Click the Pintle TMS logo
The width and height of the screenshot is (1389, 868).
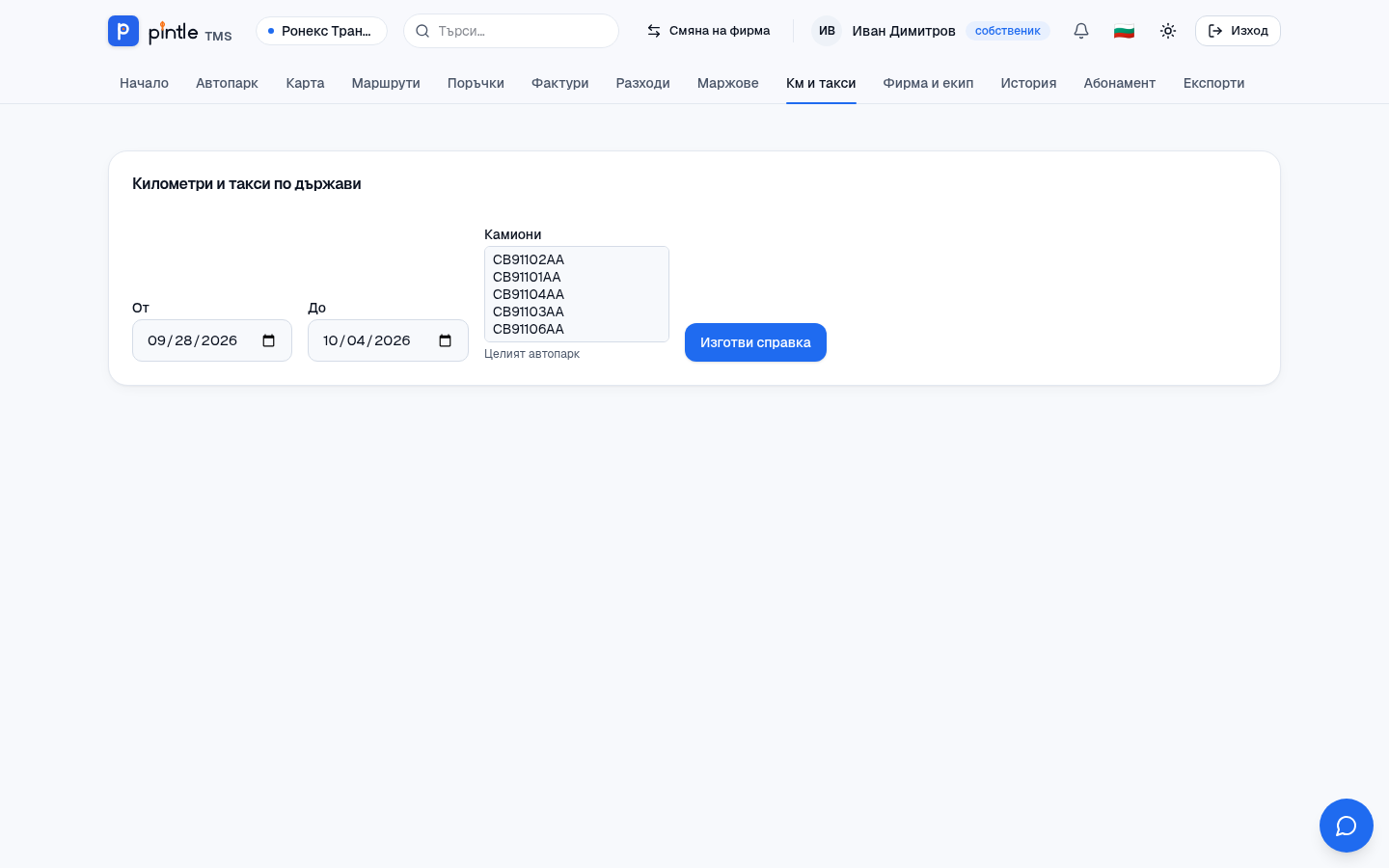click(170, 31)
